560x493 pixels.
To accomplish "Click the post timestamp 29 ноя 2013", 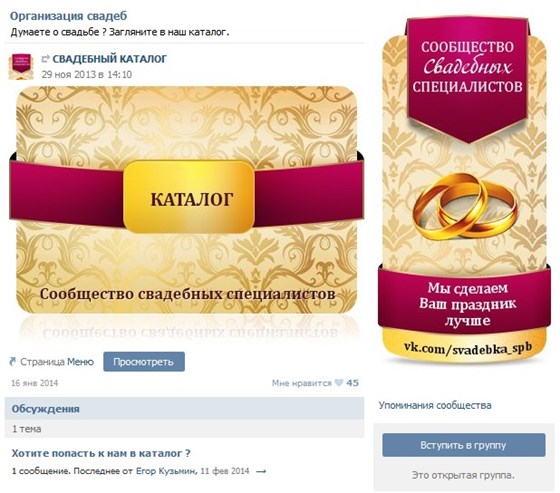I will (x=87, y=75).
